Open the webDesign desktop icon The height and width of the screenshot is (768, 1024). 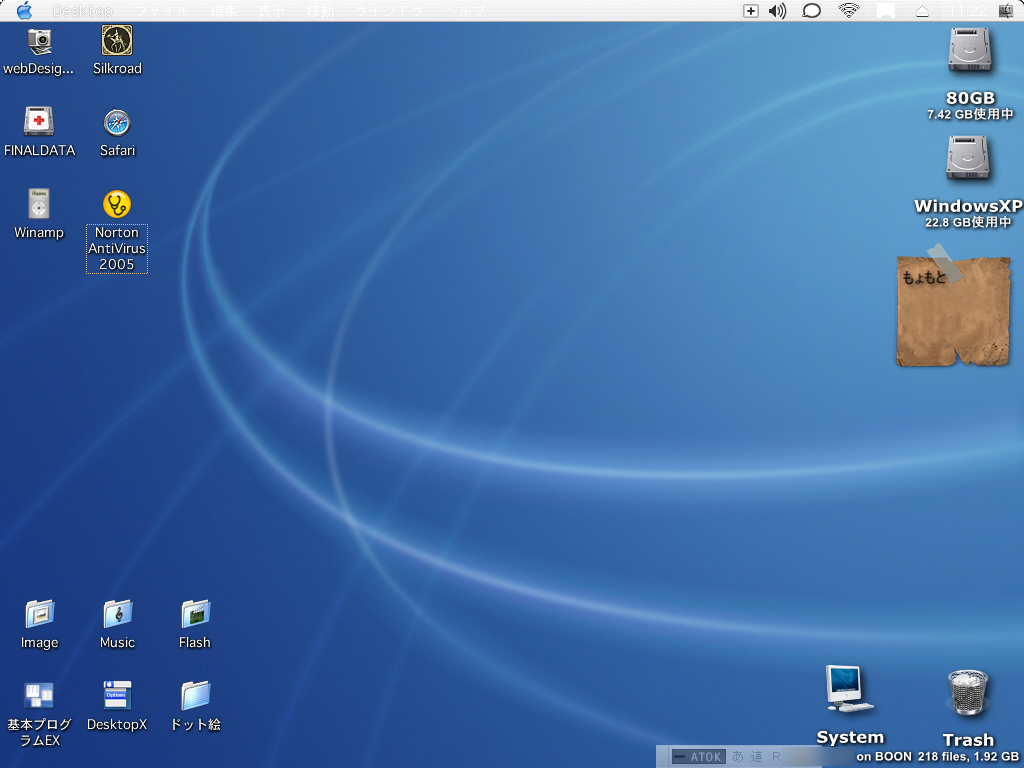coord(39,42)
